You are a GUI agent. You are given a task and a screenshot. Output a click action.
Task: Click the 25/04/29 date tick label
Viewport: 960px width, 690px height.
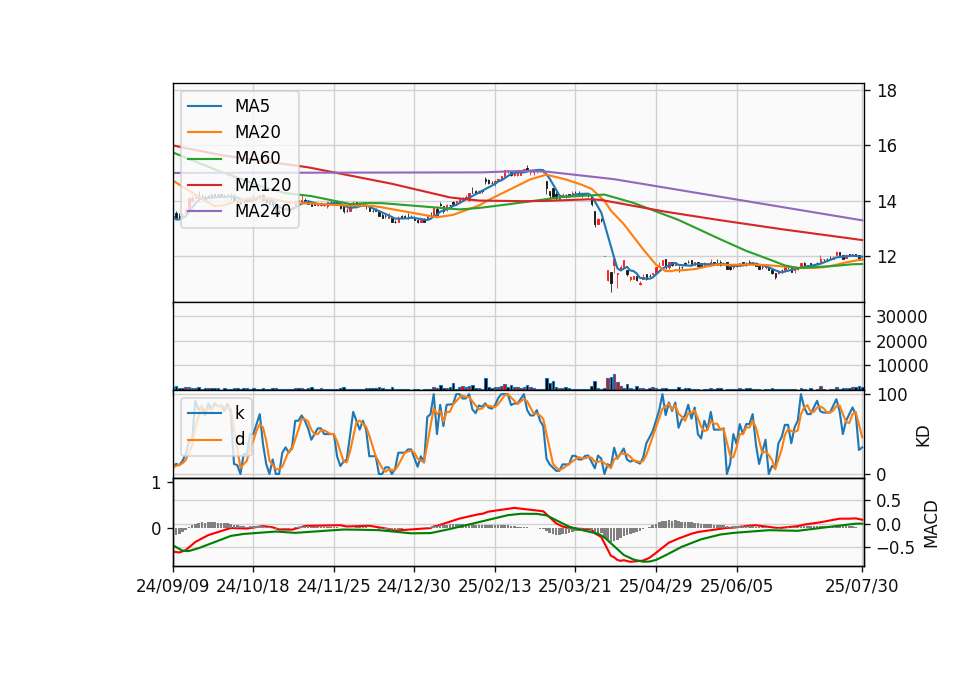656,586
